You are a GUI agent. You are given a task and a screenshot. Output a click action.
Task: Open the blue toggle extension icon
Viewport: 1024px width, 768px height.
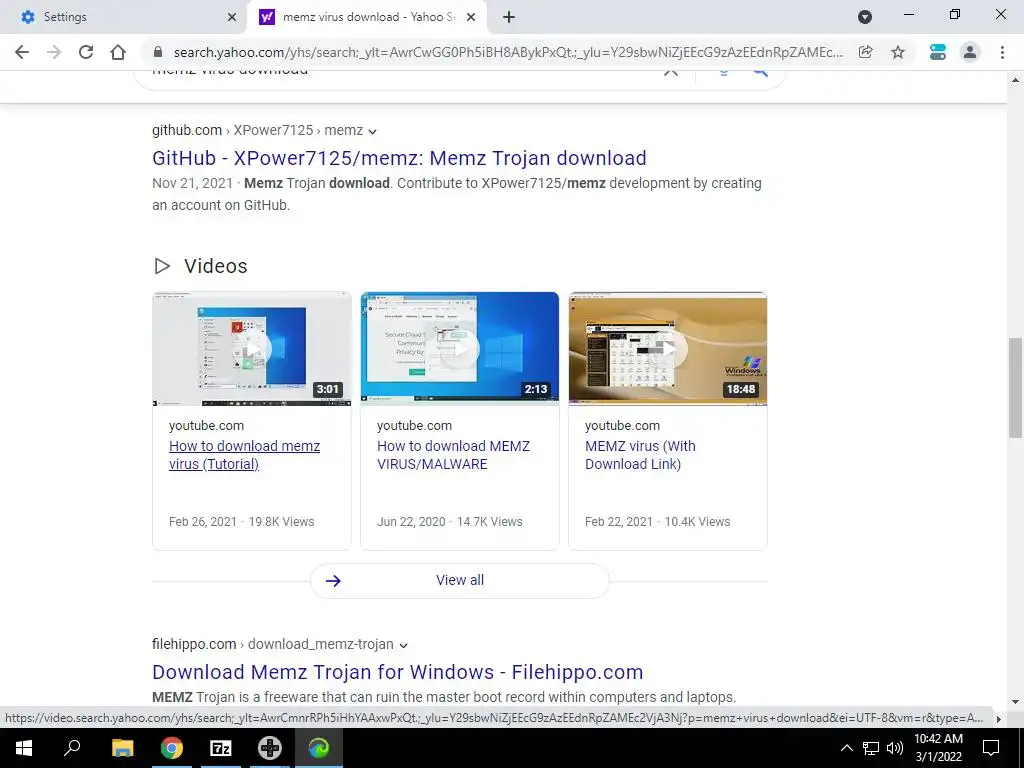(x=938, y=52)
